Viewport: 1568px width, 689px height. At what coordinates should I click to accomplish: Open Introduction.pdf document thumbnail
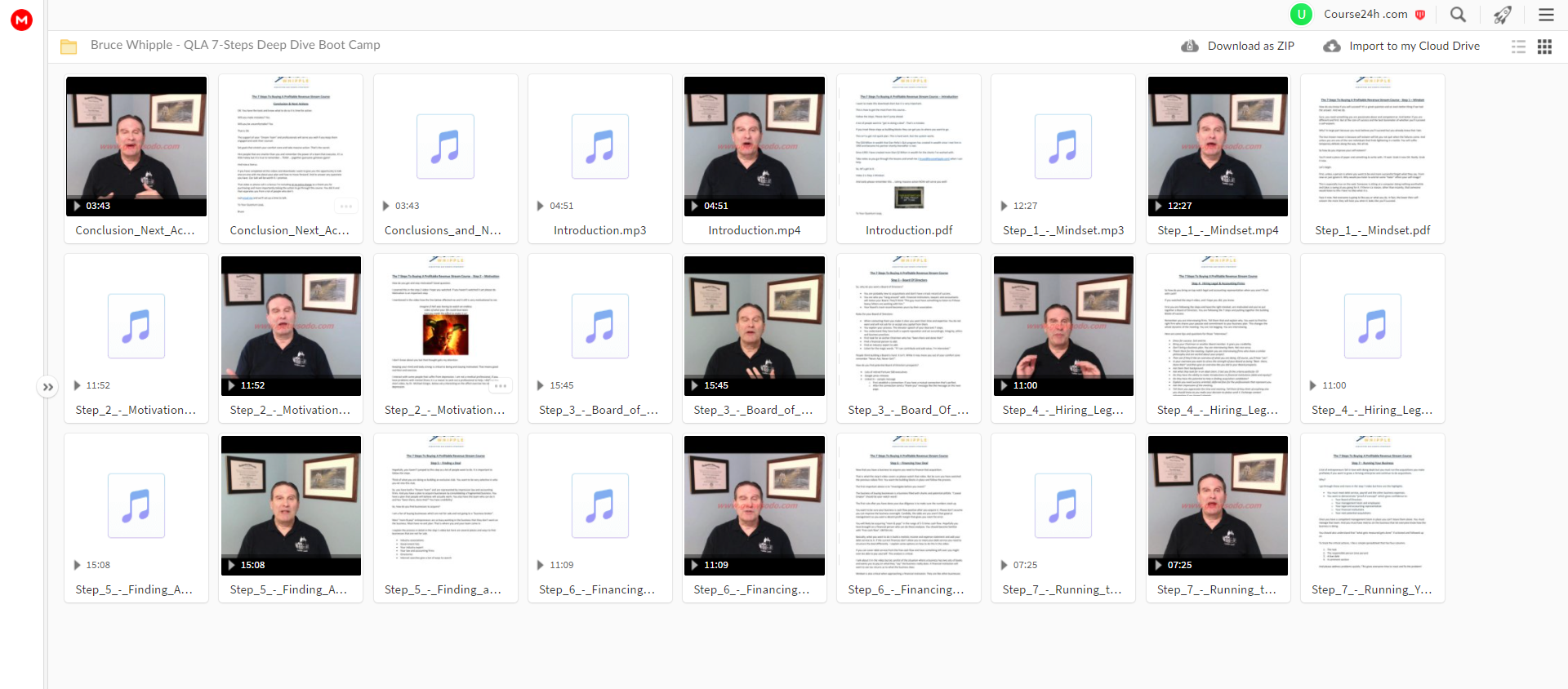point(909,146)
